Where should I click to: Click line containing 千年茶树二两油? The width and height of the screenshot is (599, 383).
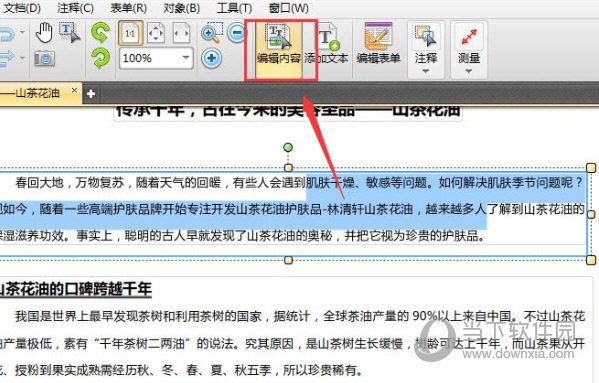click(292, 344)
